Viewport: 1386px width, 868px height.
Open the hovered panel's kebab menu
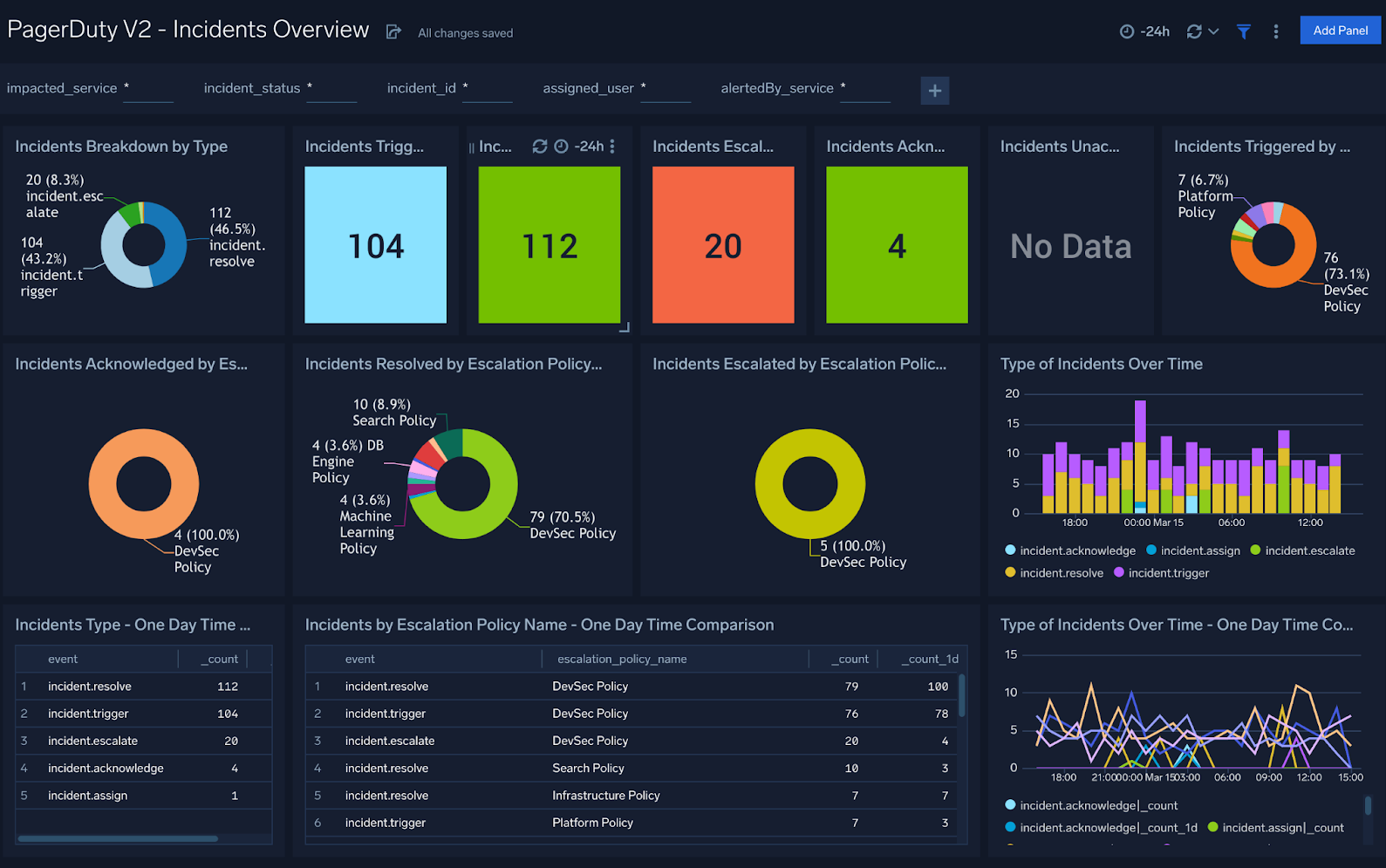coord(612,147)
